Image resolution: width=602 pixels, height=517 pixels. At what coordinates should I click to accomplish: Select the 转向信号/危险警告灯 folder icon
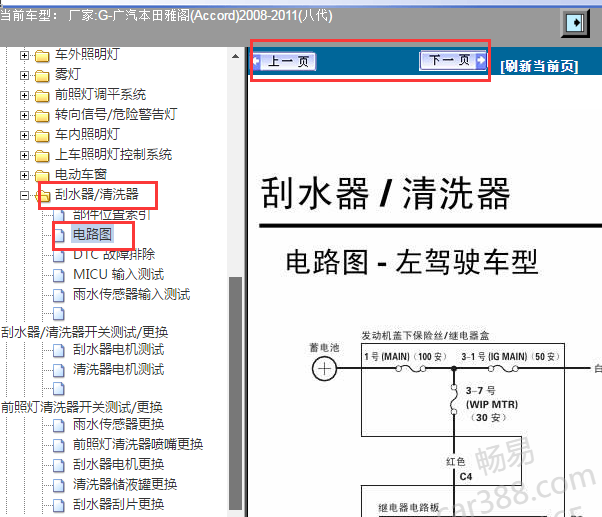[42, 116]
